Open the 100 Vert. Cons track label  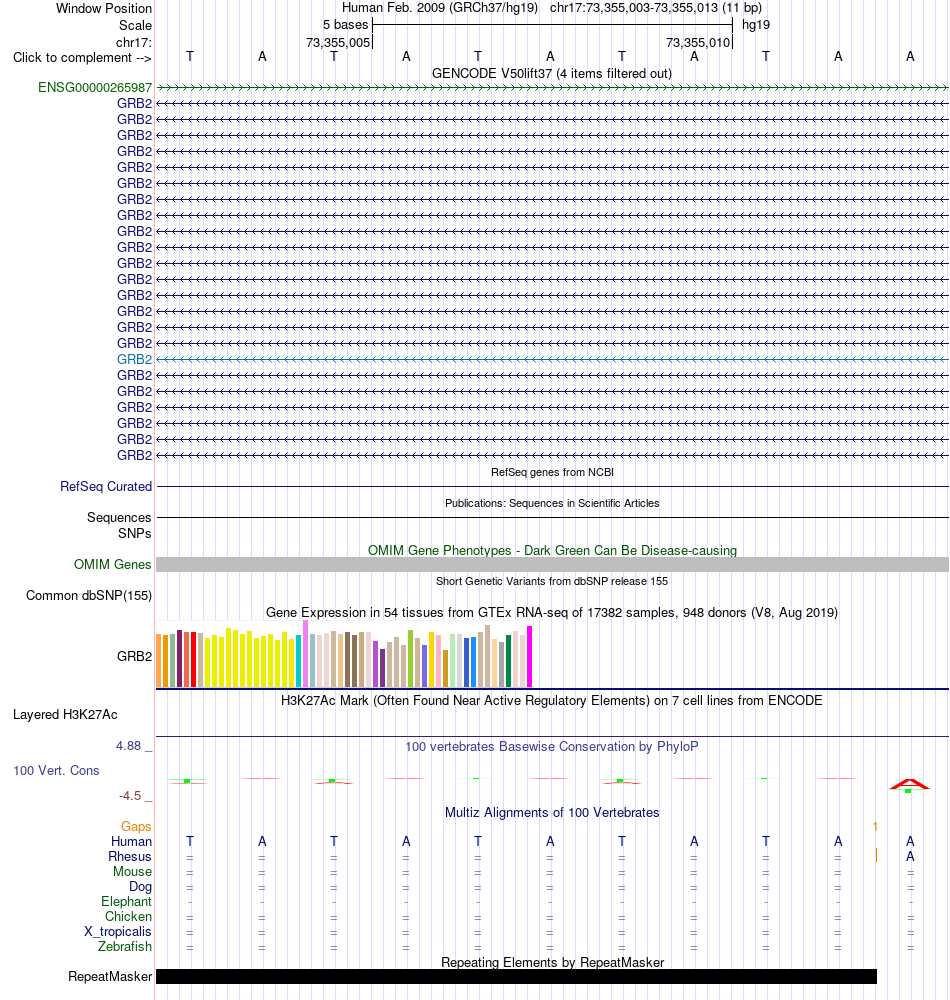click(x=56, y=770)
